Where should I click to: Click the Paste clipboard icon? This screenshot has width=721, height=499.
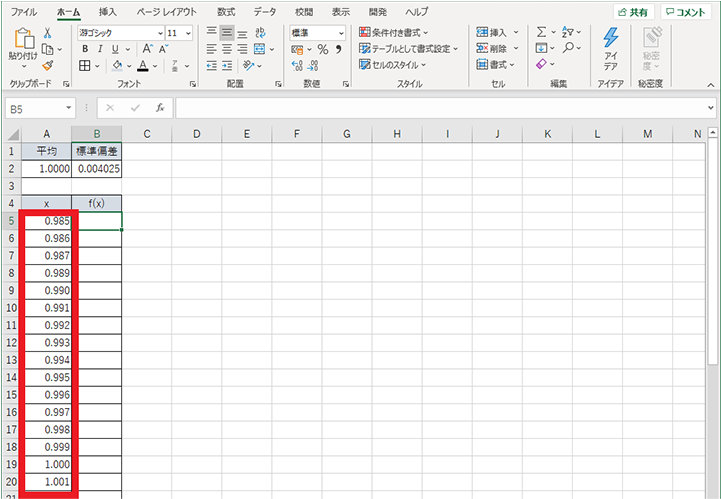pyautogui.click(x=23, y=39)
